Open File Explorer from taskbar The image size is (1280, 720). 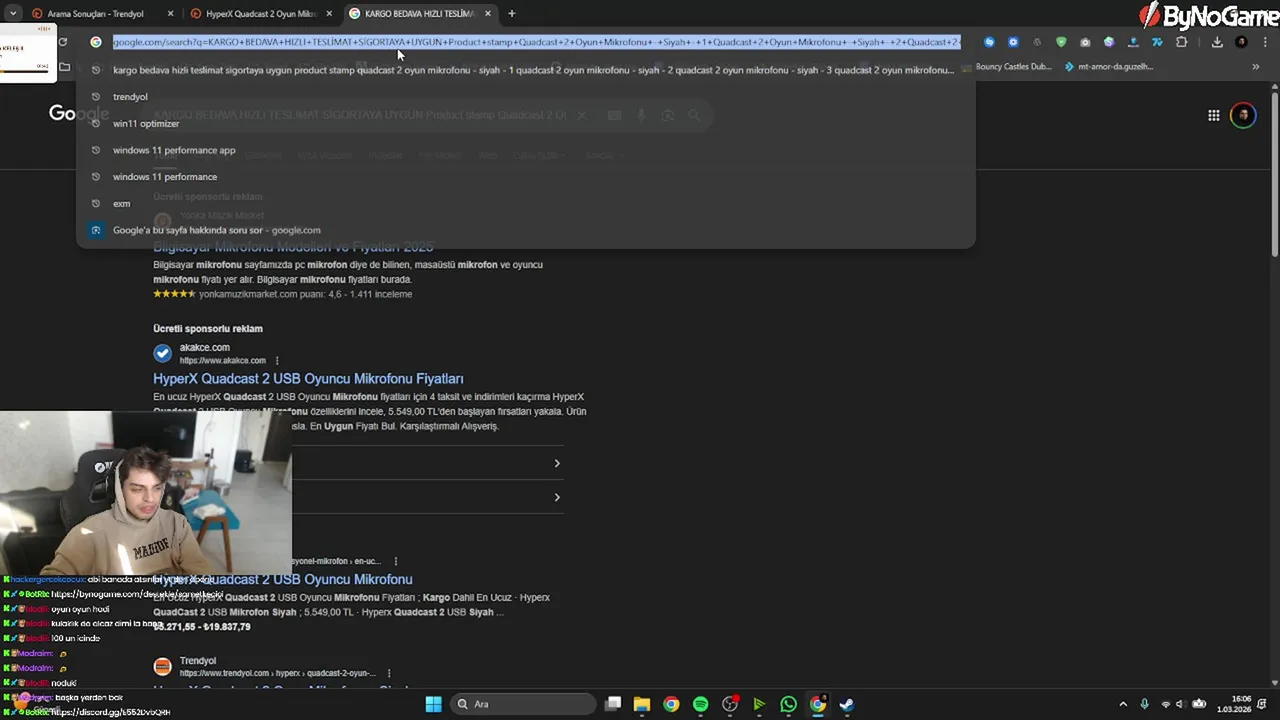(x=642, y=704)
